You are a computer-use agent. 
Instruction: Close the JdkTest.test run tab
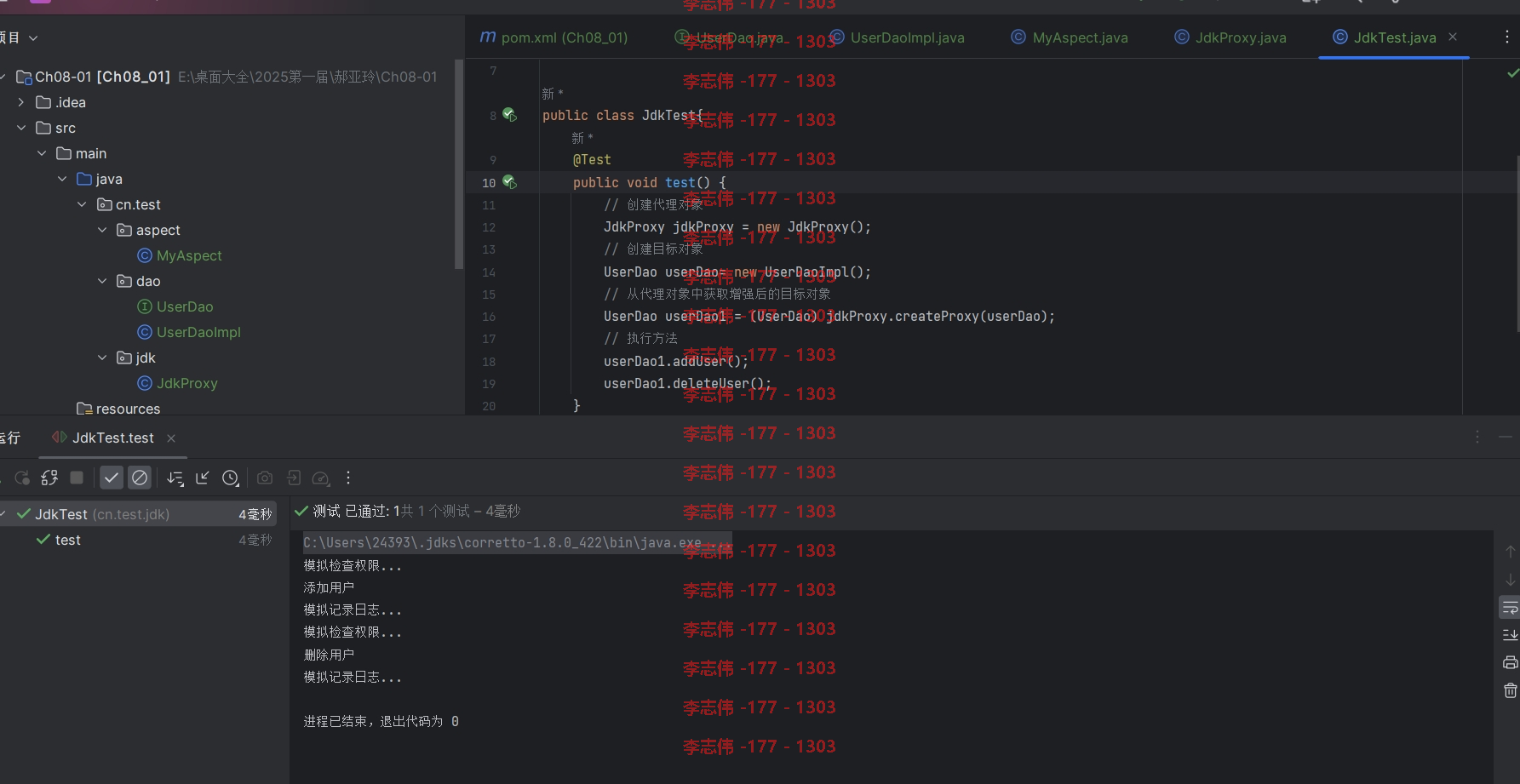[x=171, y=438]
